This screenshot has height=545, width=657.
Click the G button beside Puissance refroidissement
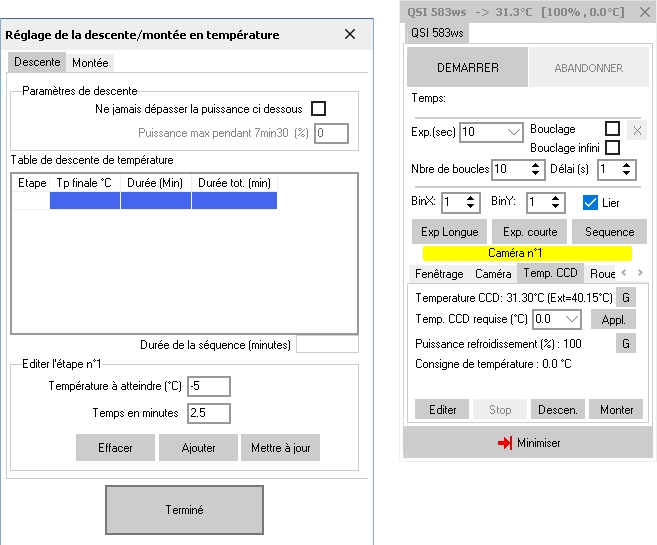[625, 343]
